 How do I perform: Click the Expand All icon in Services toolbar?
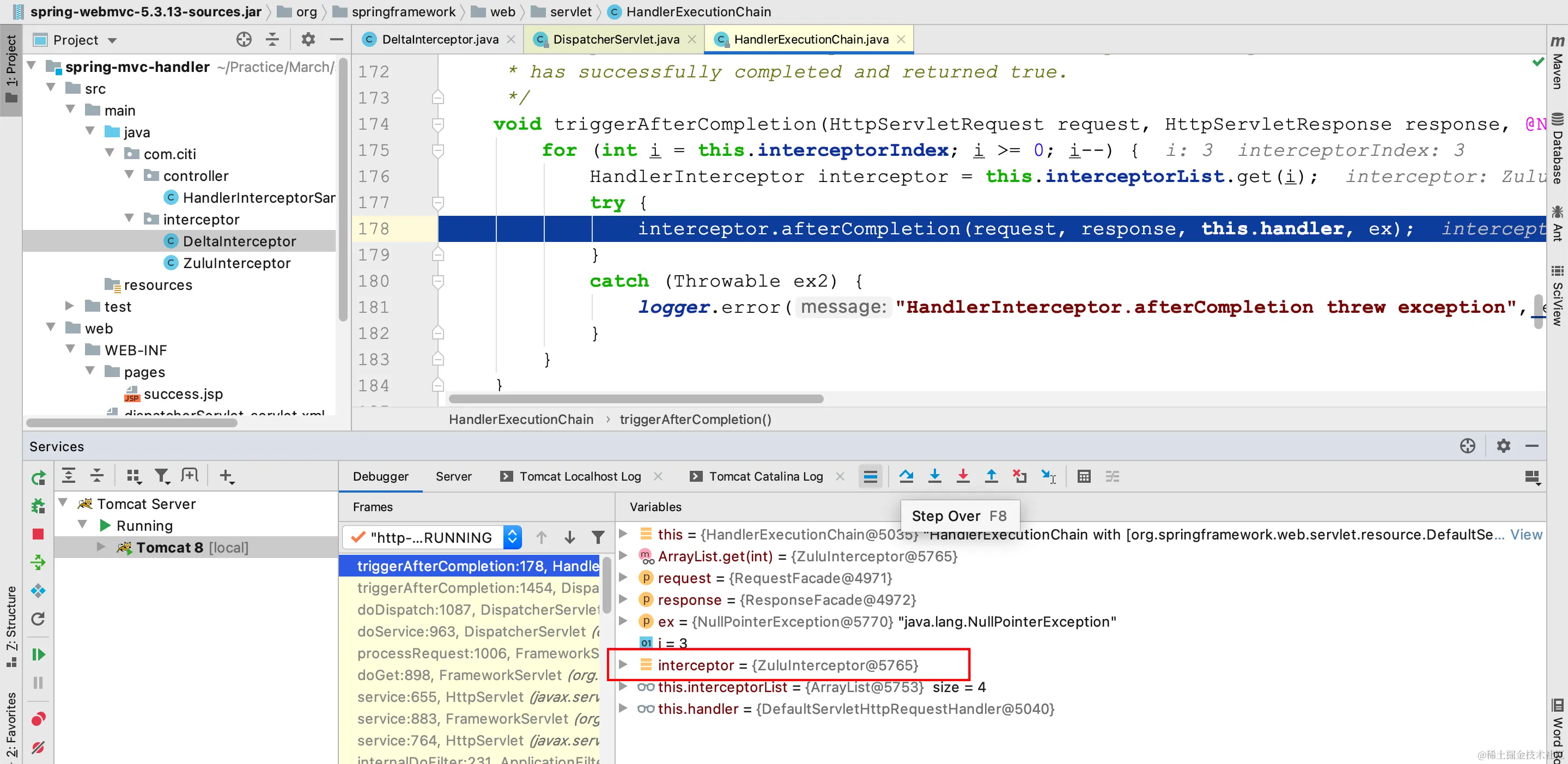click(x=69, y=475)
